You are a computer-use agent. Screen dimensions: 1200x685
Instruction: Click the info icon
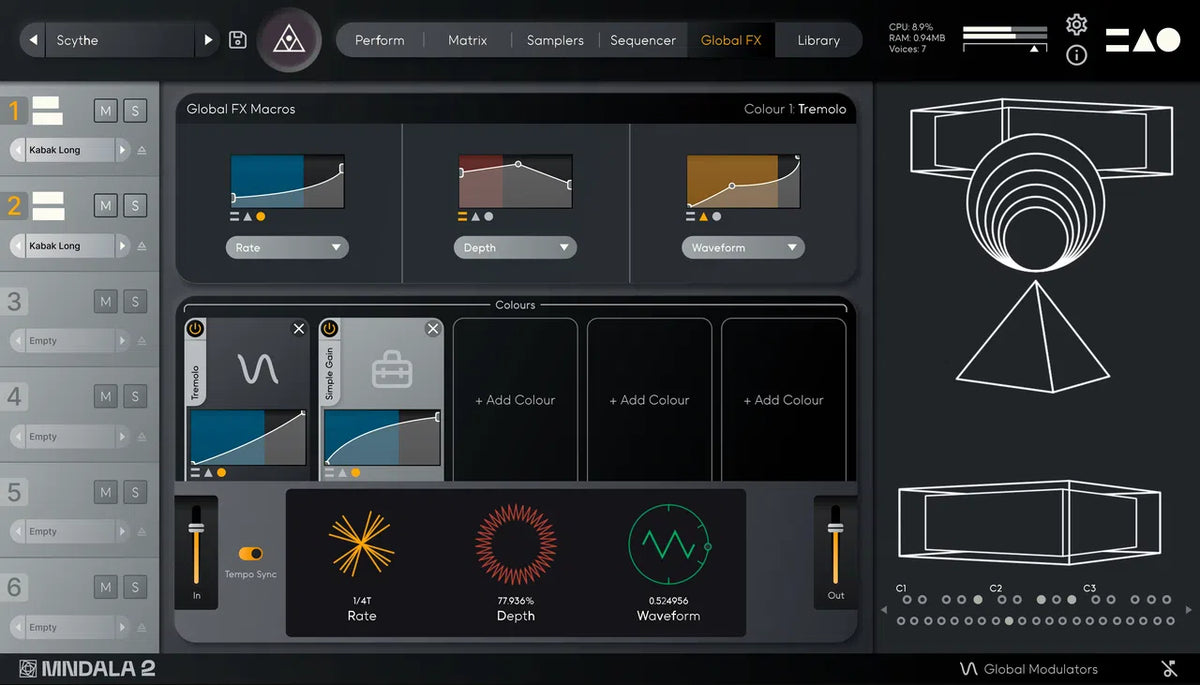(x=1076, y=55)
